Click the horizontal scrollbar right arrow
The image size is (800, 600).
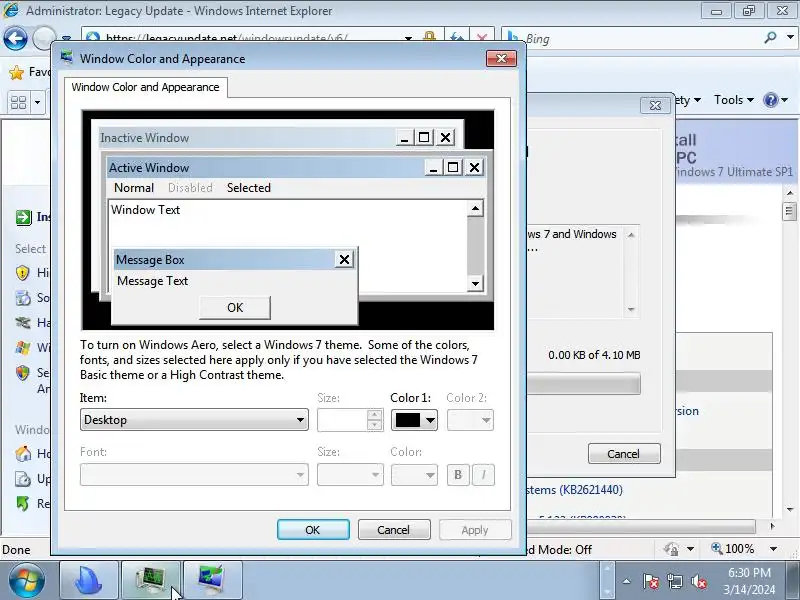pyautogui.click(x=772, y=526)
